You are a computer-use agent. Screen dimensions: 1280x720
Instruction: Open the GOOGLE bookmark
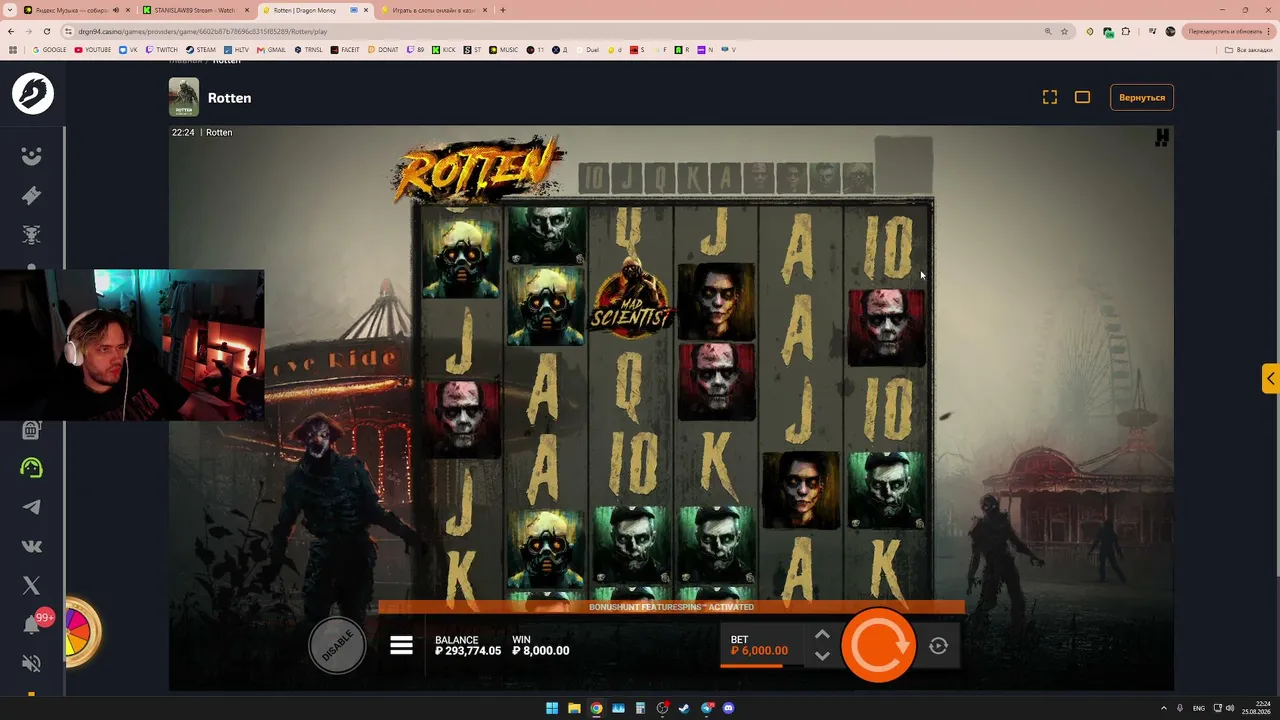tap(49, 49)
